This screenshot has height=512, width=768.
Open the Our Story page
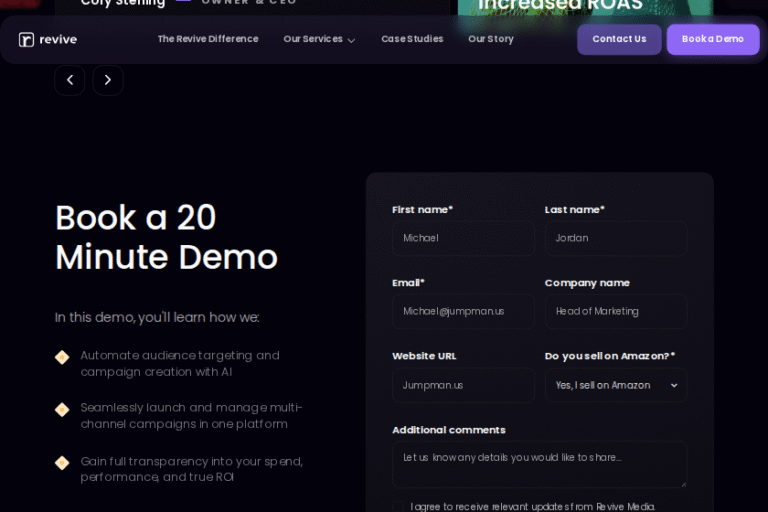point(490,39)
